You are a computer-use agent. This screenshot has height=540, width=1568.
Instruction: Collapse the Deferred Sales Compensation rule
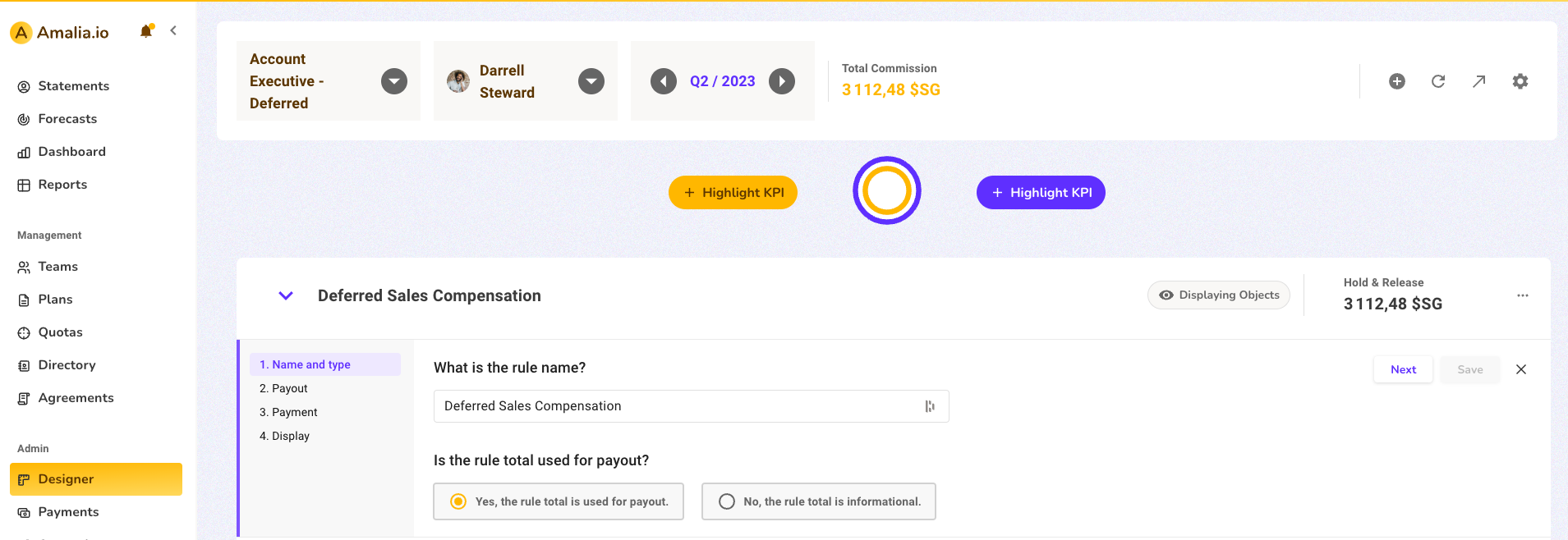pyautogui.click(x=286, y=295)
